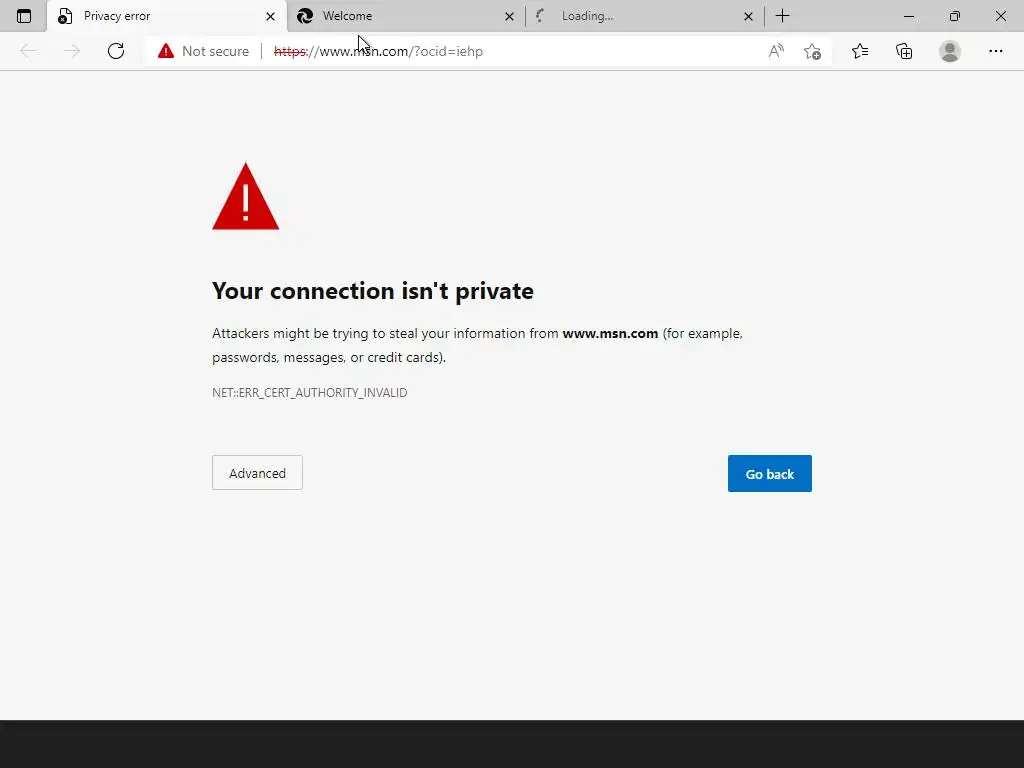Add this page to favorites star icon
The height and width of the screenshot is (768, 1024).
tap(812, 51)
